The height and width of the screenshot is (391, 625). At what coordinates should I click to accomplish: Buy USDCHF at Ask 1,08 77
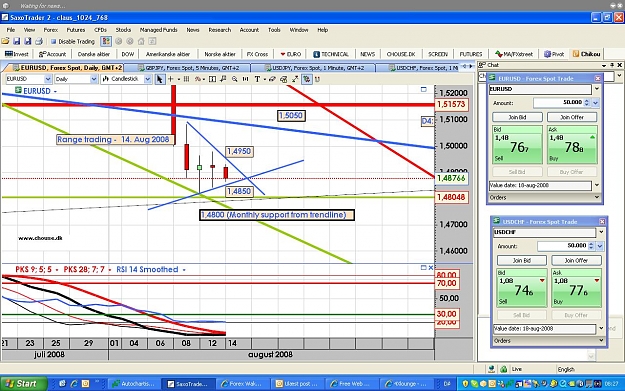tap(576, 288)
